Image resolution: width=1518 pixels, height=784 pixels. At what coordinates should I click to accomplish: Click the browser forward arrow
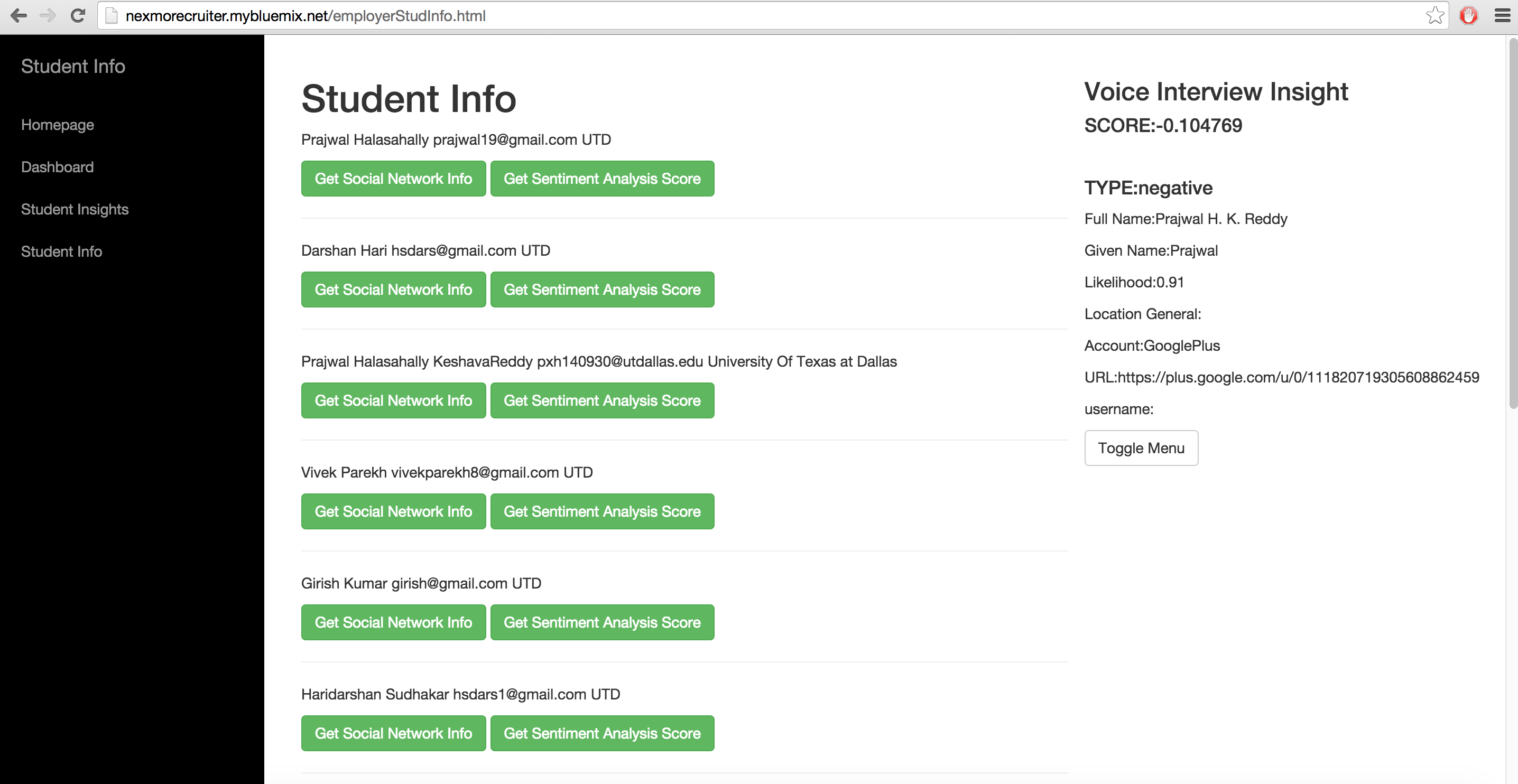click(x=48, y=16)
